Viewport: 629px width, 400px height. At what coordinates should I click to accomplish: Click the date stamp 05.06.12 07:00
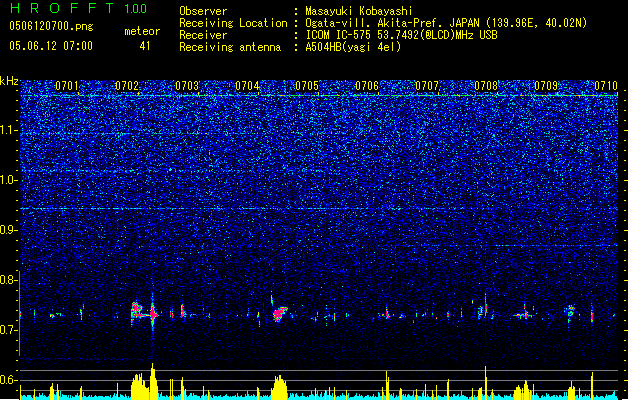[x=51, y=46]
